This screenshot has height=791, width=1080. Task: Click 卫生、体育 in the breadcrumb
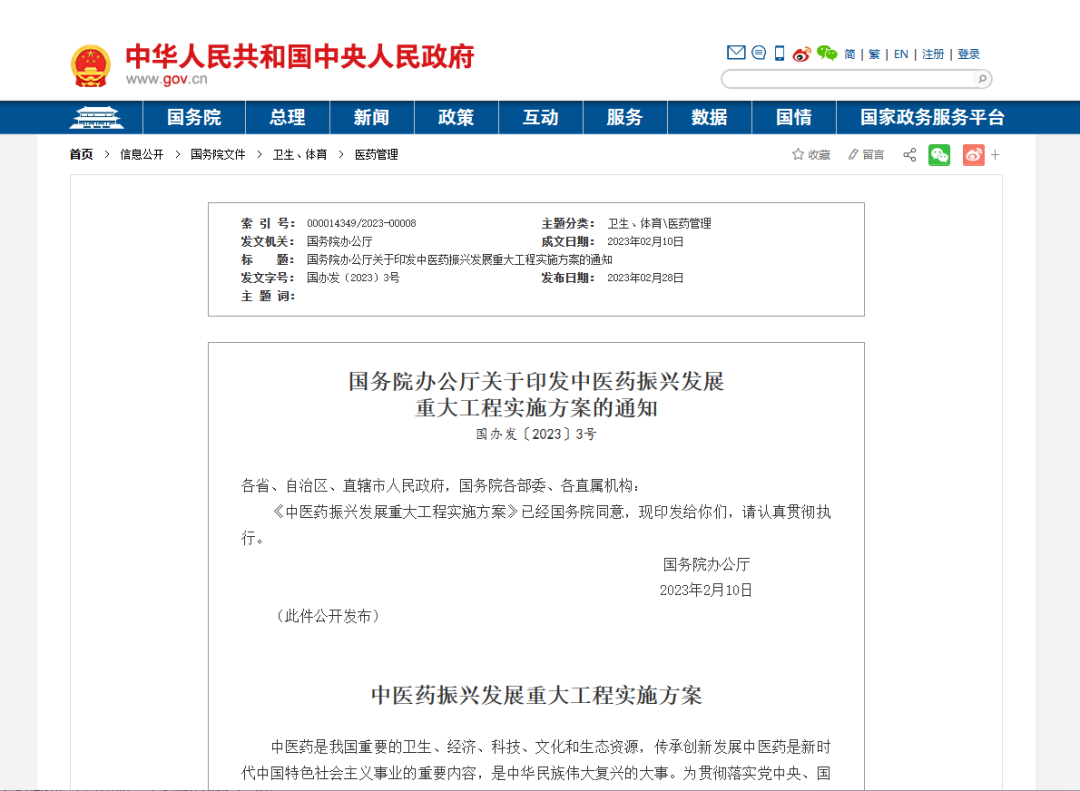(x=300, y=154)
